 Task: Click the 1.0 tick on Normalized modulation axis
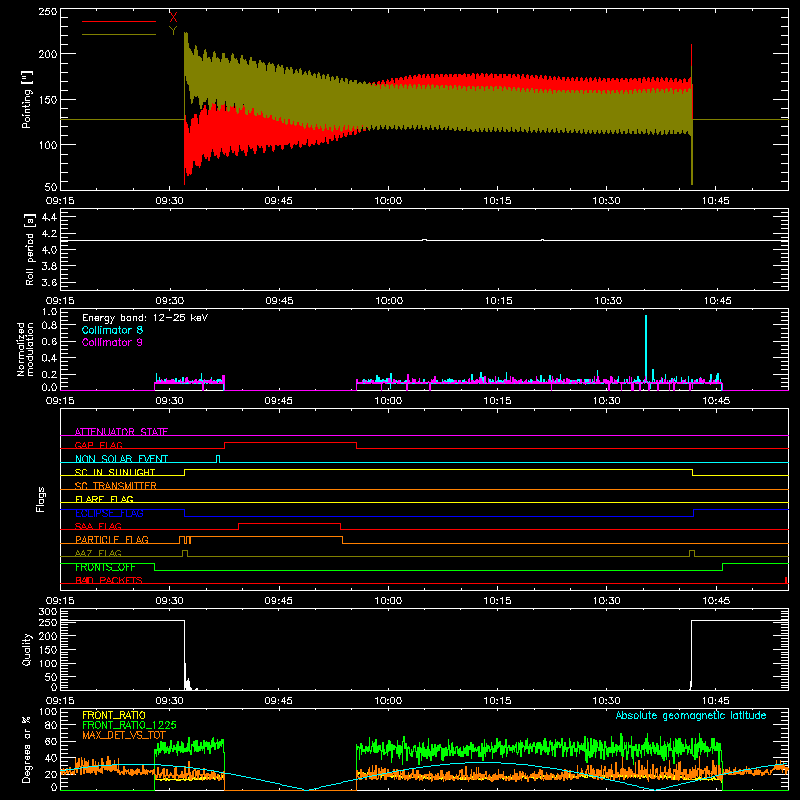[x=49, y=311]
